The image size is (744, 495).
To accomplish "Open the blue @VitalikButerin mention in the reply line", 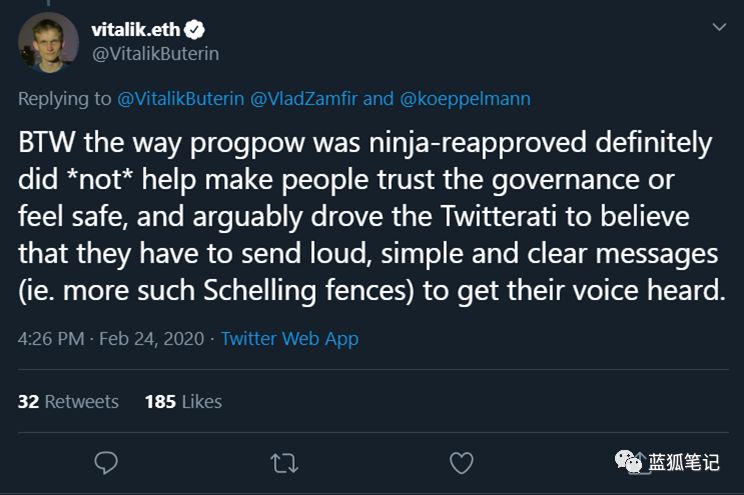I will click(x=181, y=98).
